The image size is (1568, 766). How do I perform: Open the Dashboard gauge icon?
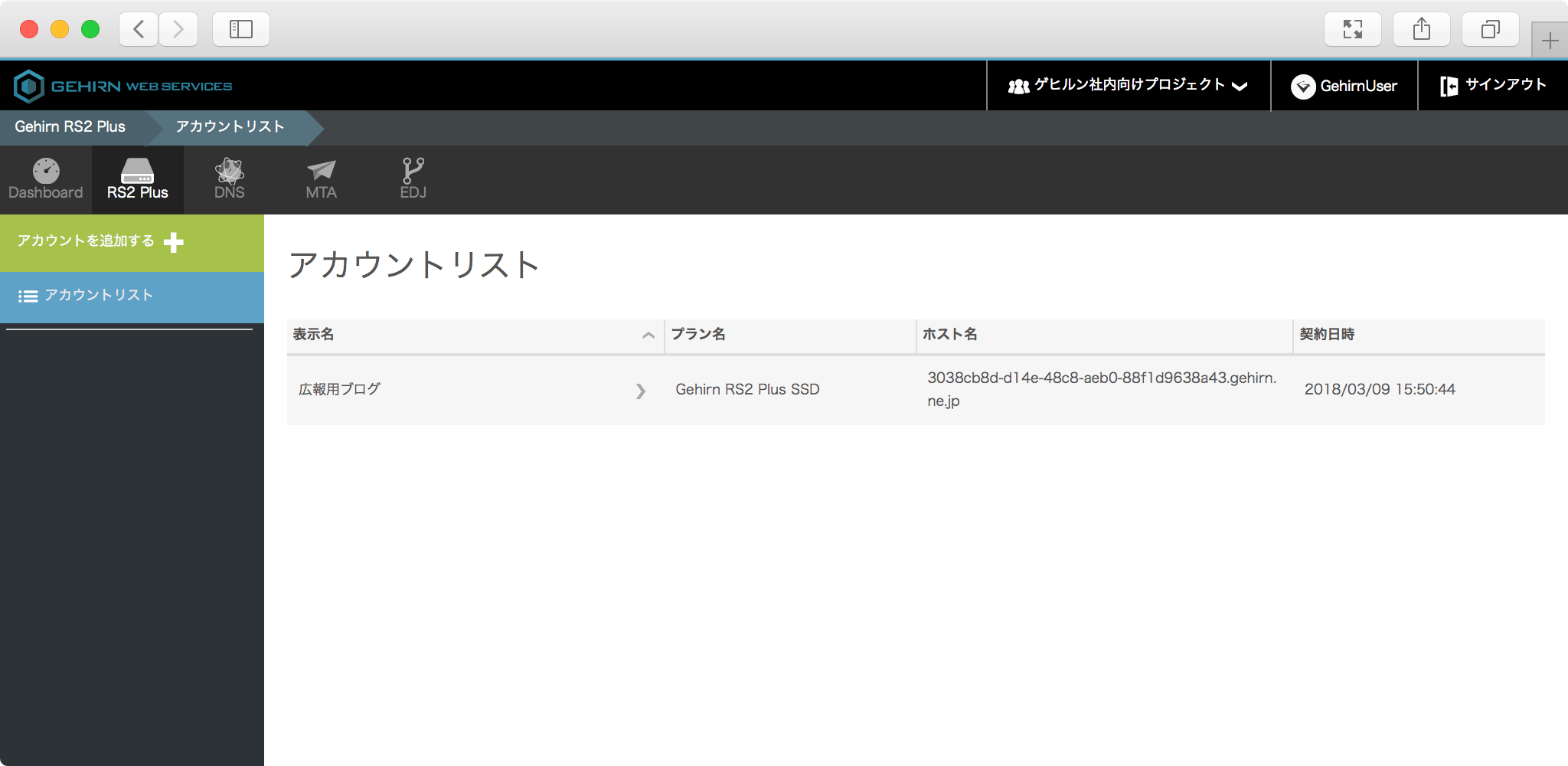(x=46, y=172)
